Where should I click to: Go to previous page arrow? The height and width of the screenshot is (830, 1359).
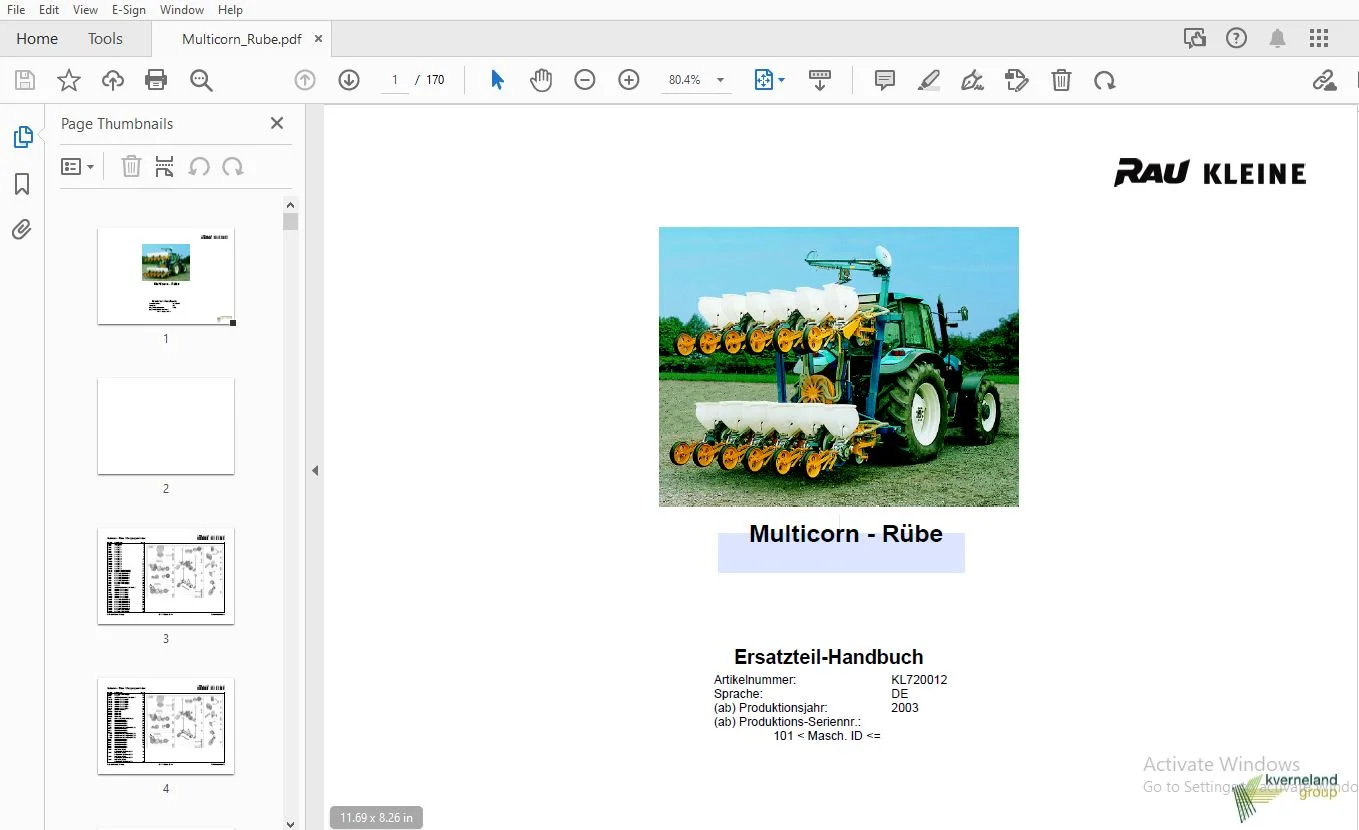[305, 80]
